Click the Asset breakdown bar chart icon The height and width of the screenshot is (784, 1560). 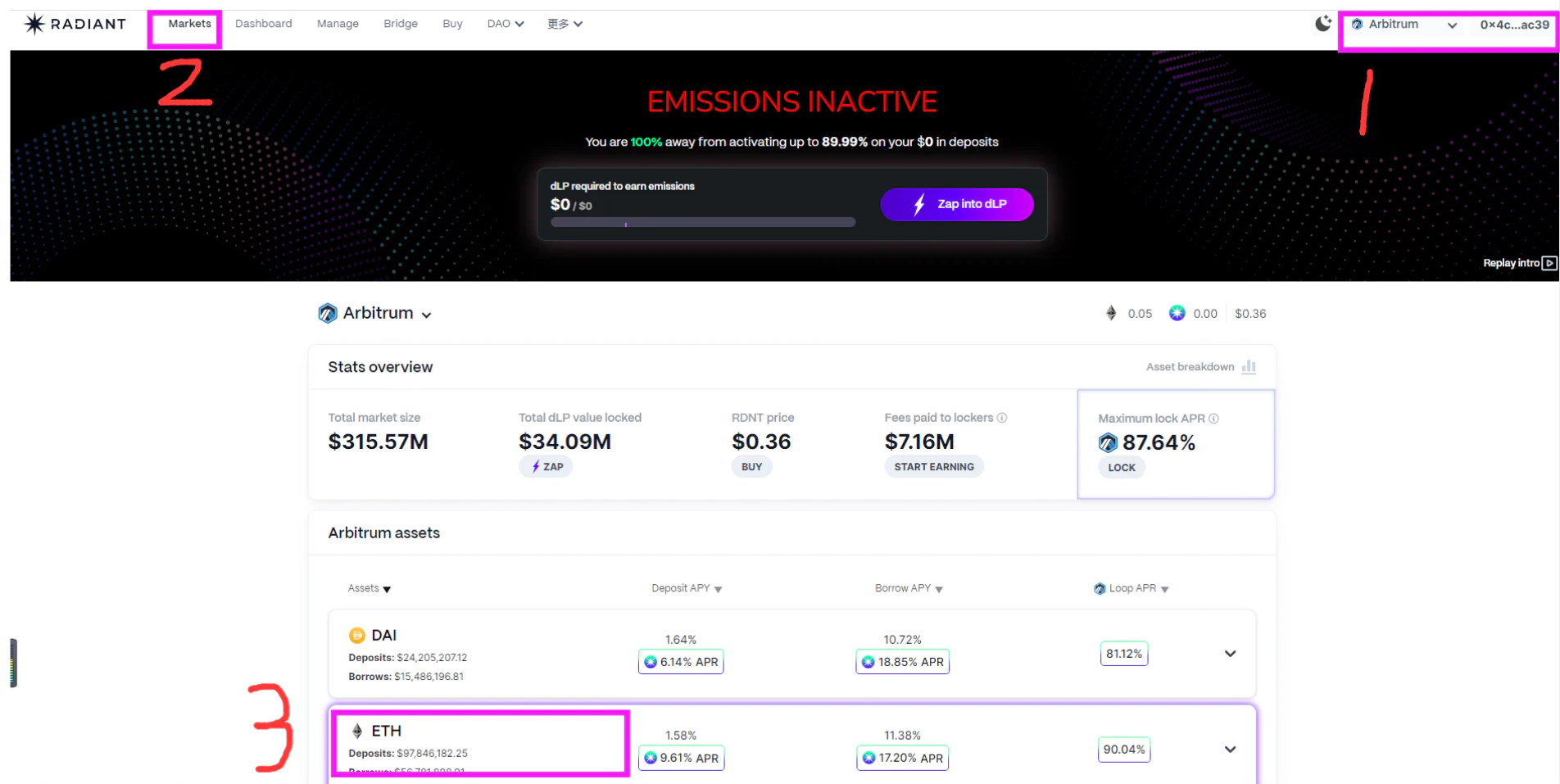1249,366
